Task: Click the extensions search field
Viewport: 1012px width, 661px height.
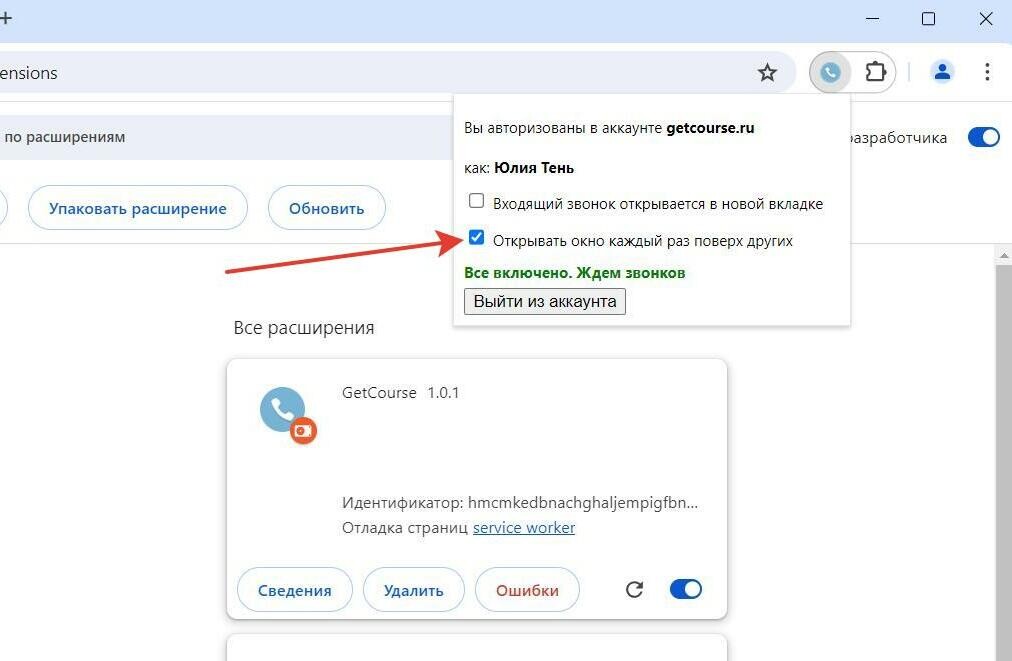Action: click(x=226, y=137)
